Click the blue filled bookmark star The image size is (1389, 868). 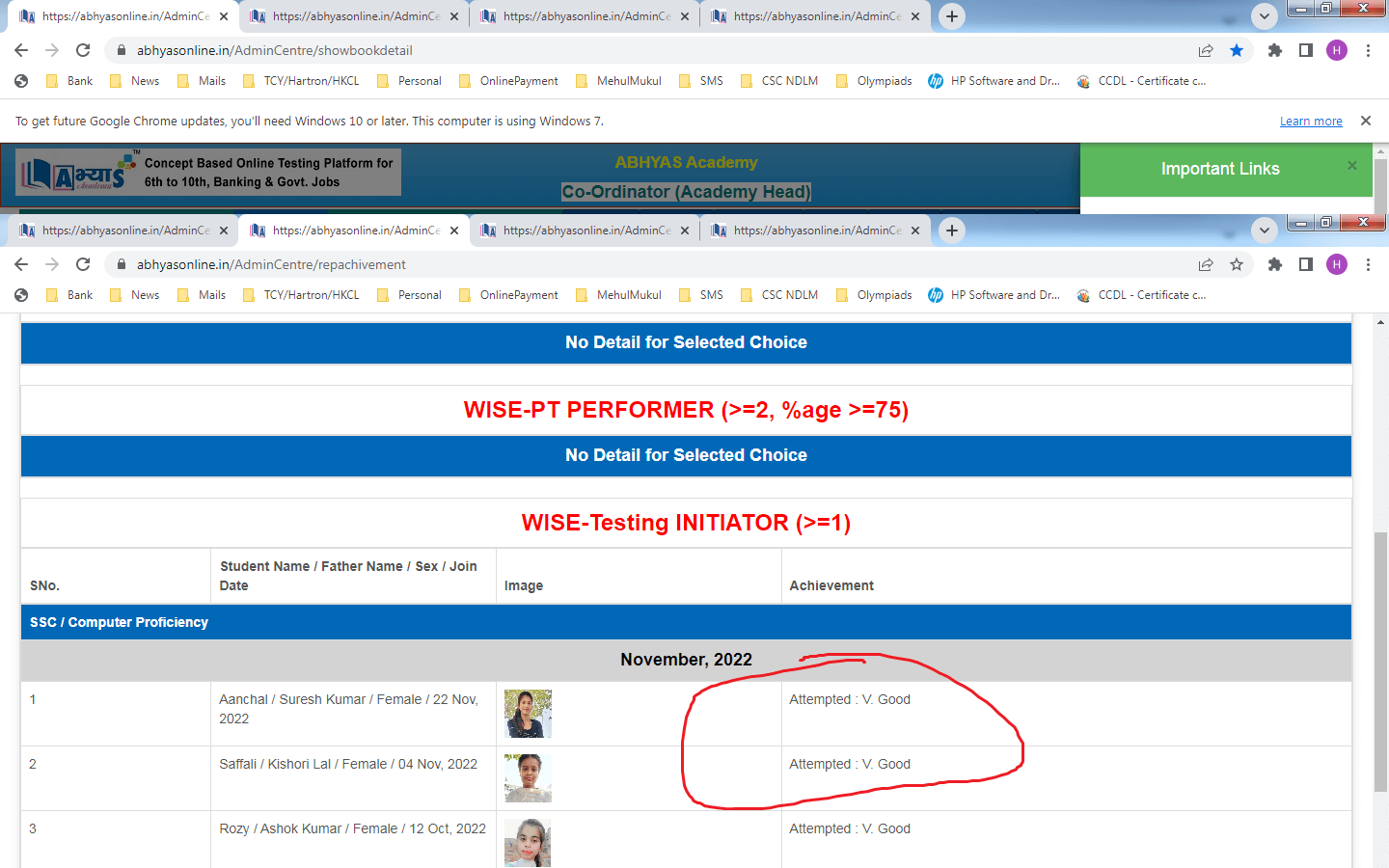tap(1237, 50)
